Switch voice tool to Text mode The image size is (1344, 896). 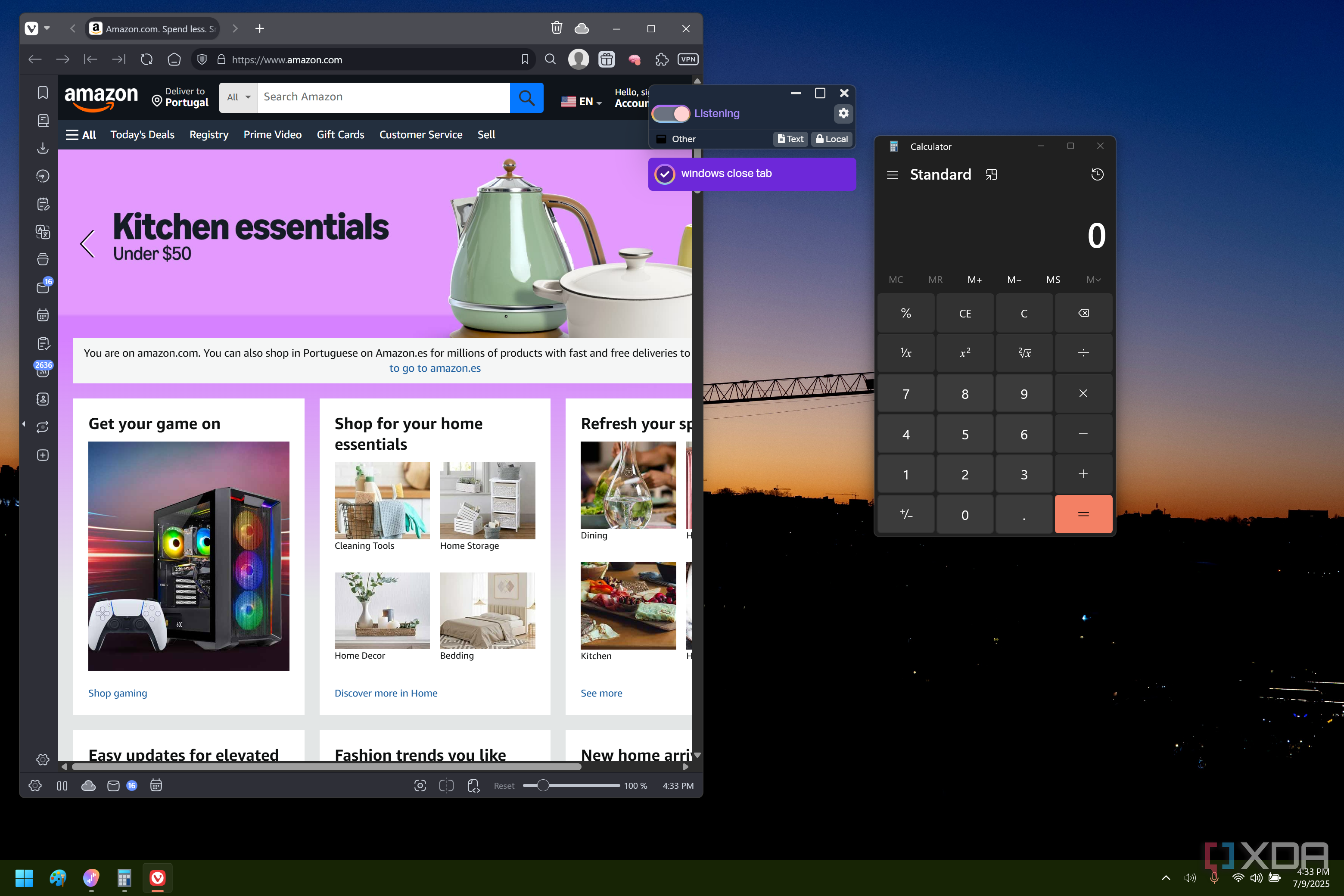click(x=790, y=139)
